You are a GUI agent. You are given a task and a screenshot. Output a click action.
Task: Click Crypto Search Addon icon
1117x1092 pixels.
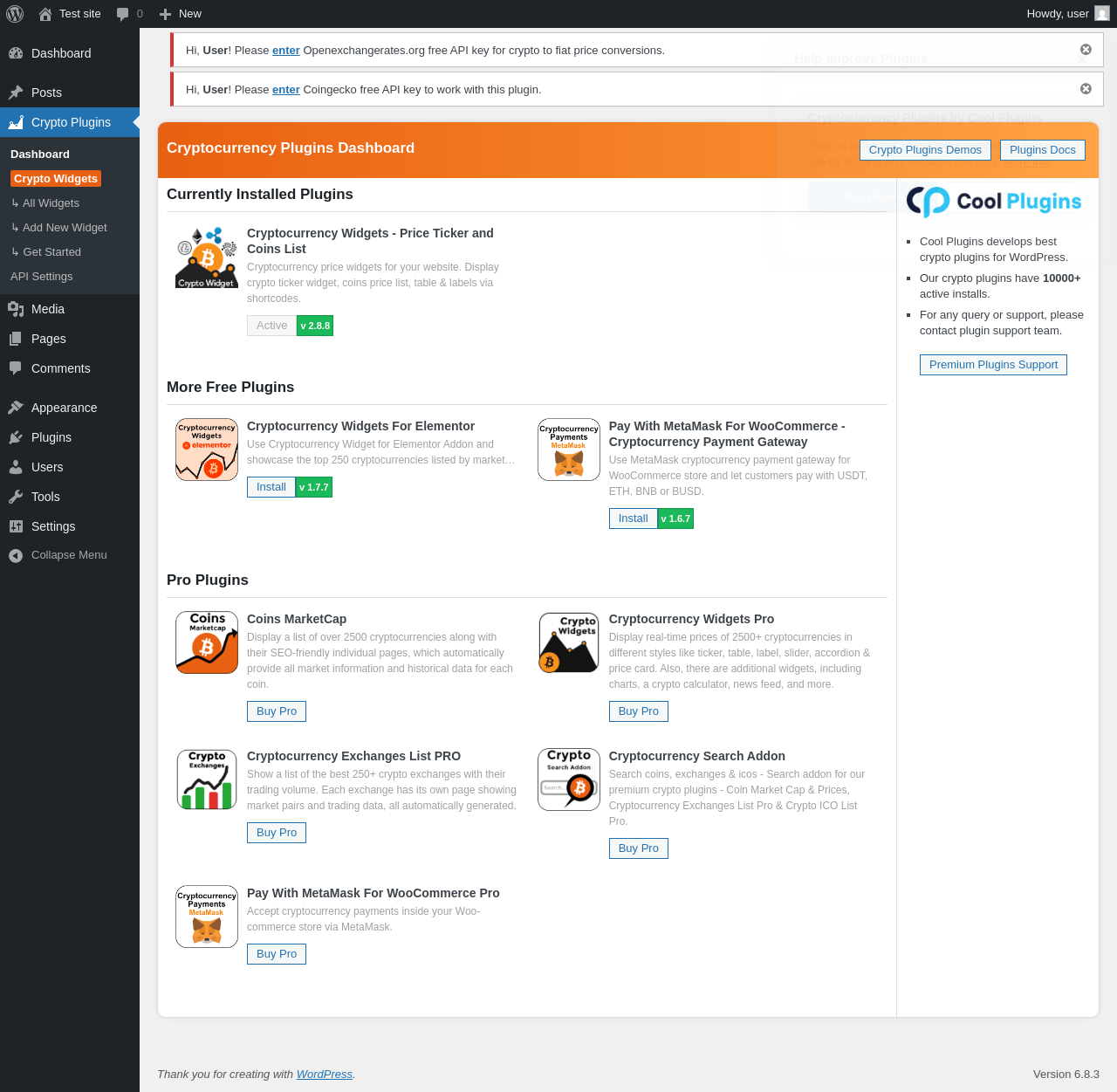[569, 780]
